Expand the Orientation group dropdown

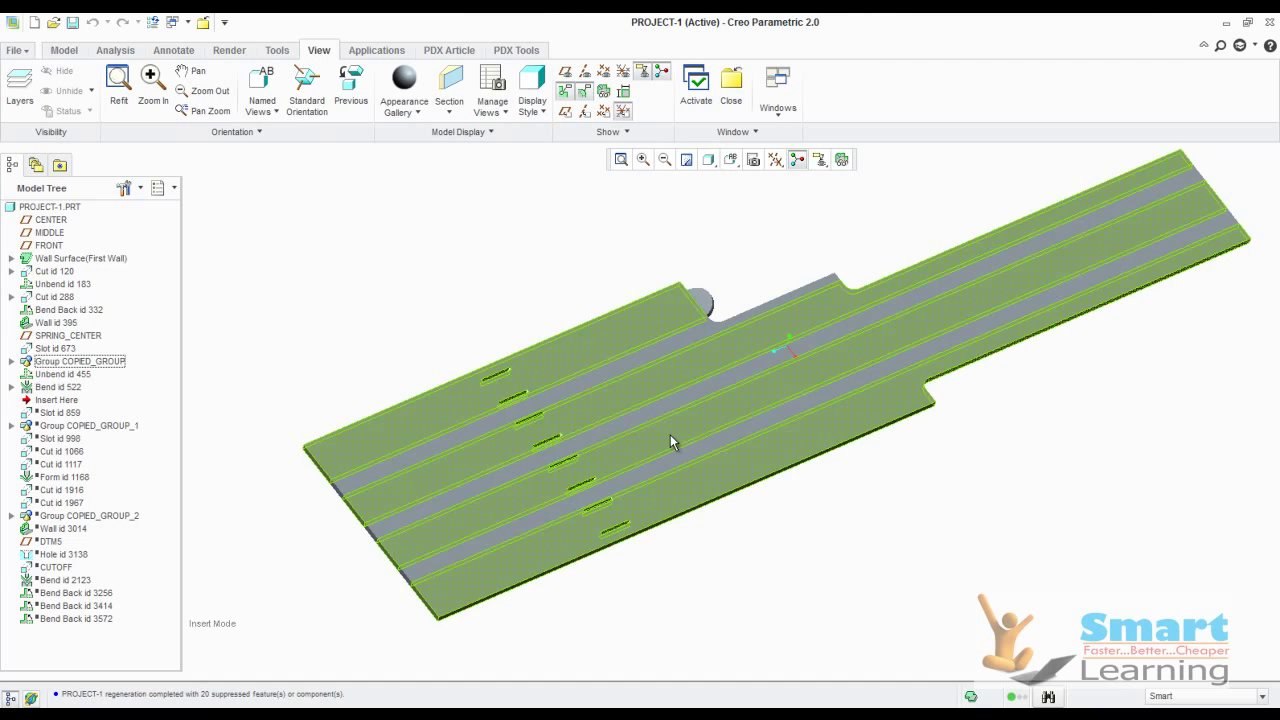[x=237, y=132]
